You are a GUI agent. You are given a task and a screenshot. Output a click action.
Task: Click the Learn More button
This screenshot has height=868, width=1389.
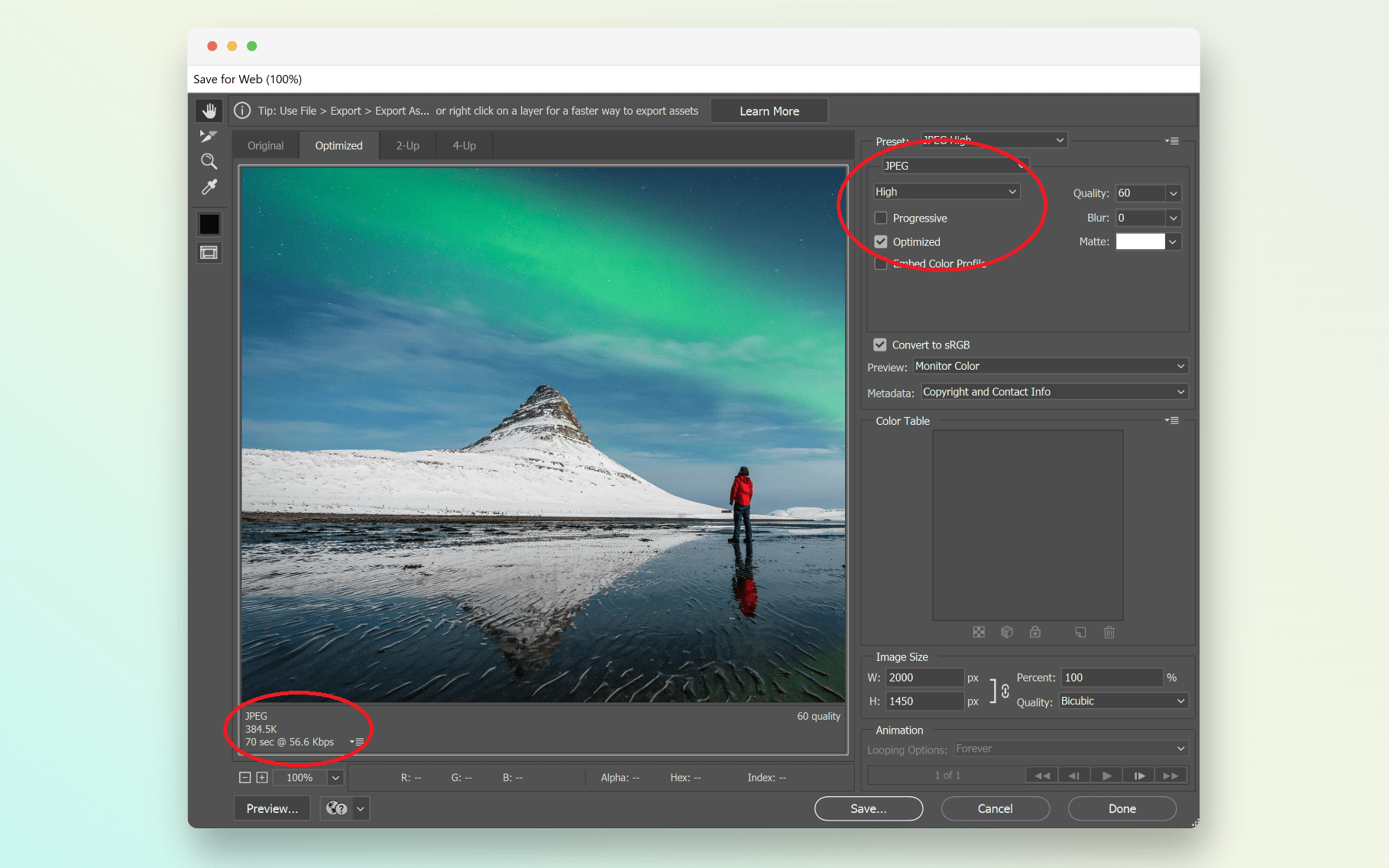(x=769, y=111)
